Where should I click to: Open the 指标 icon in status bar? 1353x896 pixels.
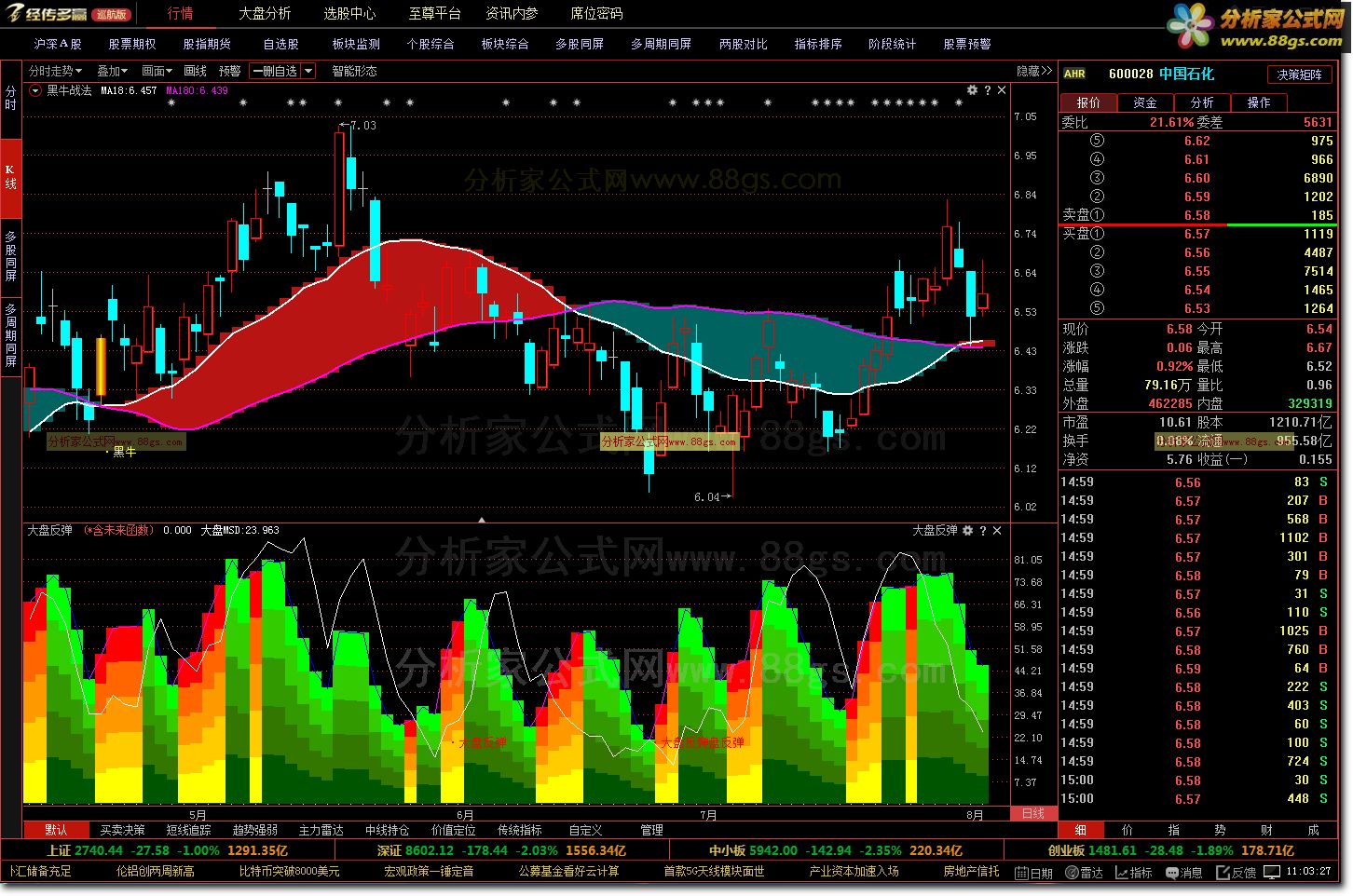click(x=1134, y=873)
